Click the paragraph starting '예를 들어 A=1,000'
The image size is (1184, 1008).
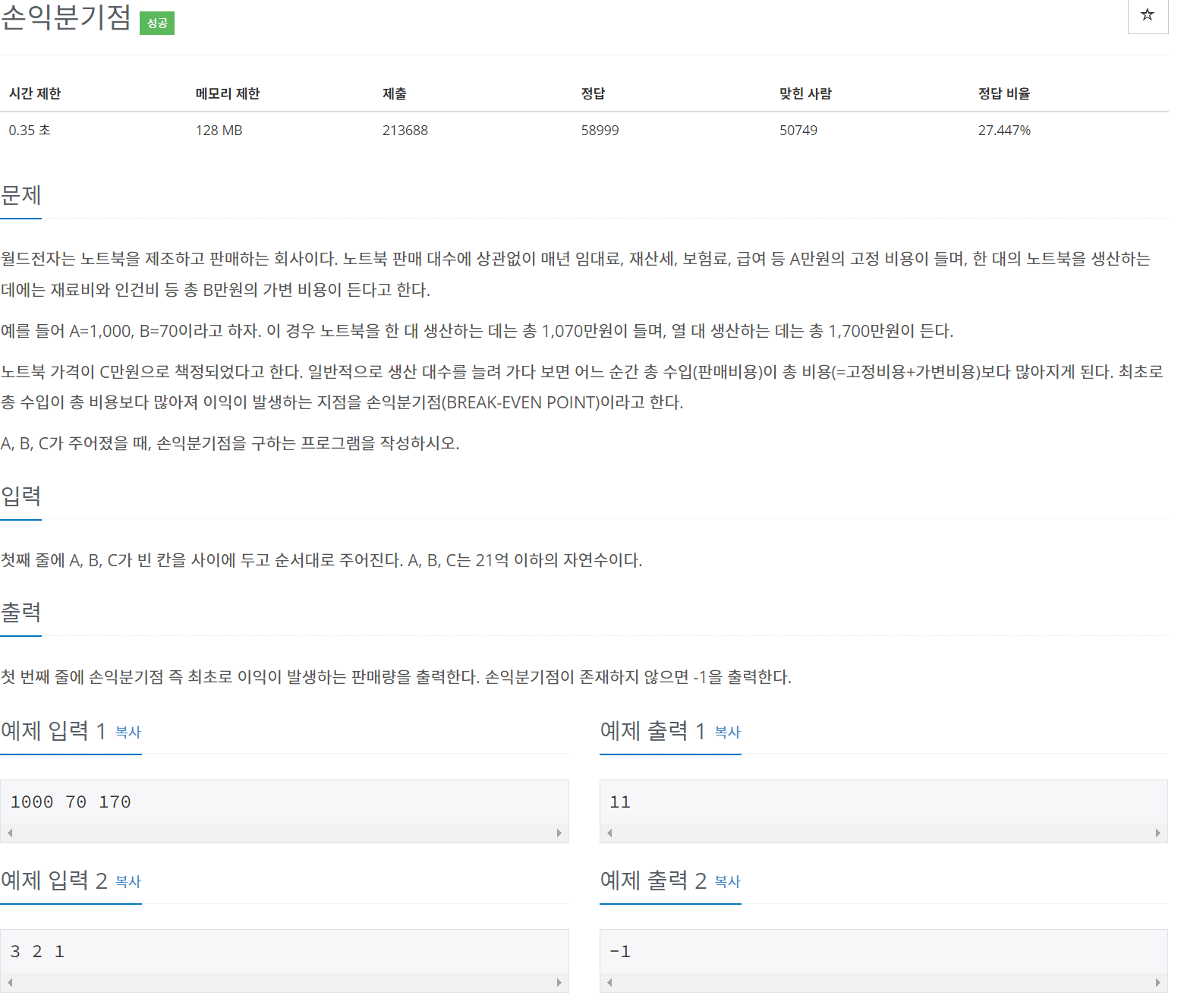click(x=477, y=331)
